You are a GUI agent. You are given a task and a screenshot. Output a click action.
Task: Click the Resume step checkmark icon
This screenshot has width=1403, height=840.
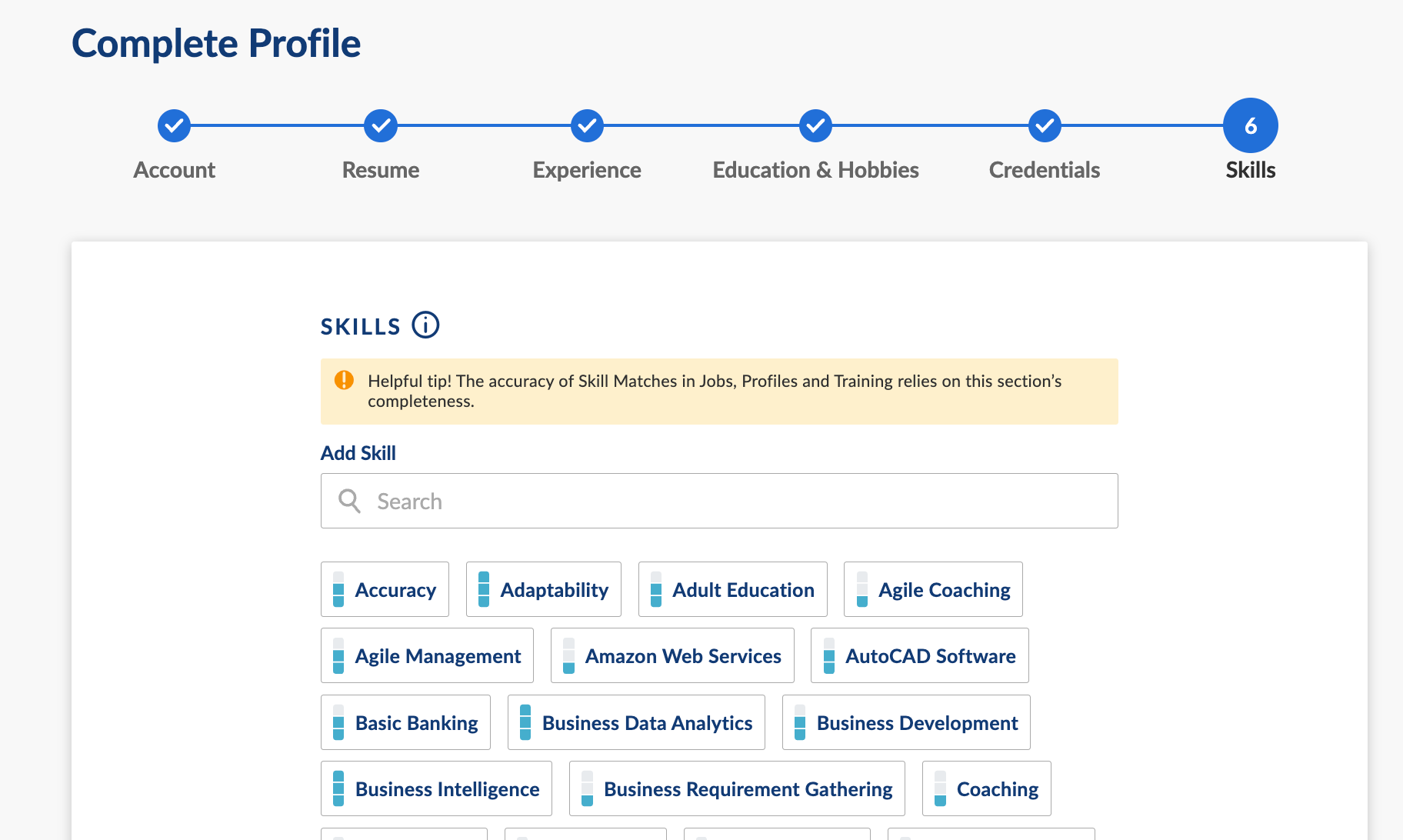click(x=381, y=125)
